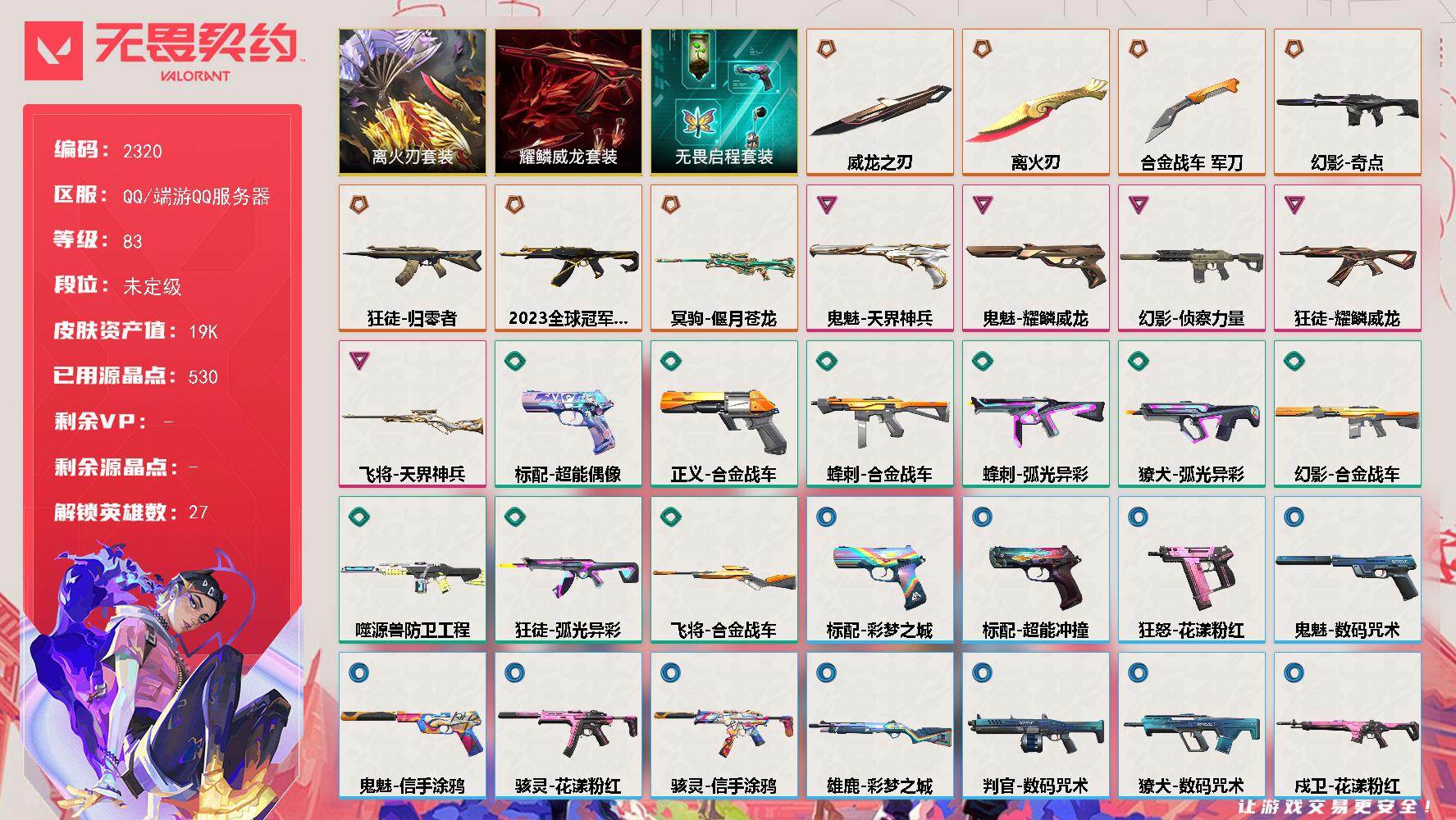Click the Valorant logo icon
The height and width of the screenshot is (820, 1456).
(x=54, y=51)
